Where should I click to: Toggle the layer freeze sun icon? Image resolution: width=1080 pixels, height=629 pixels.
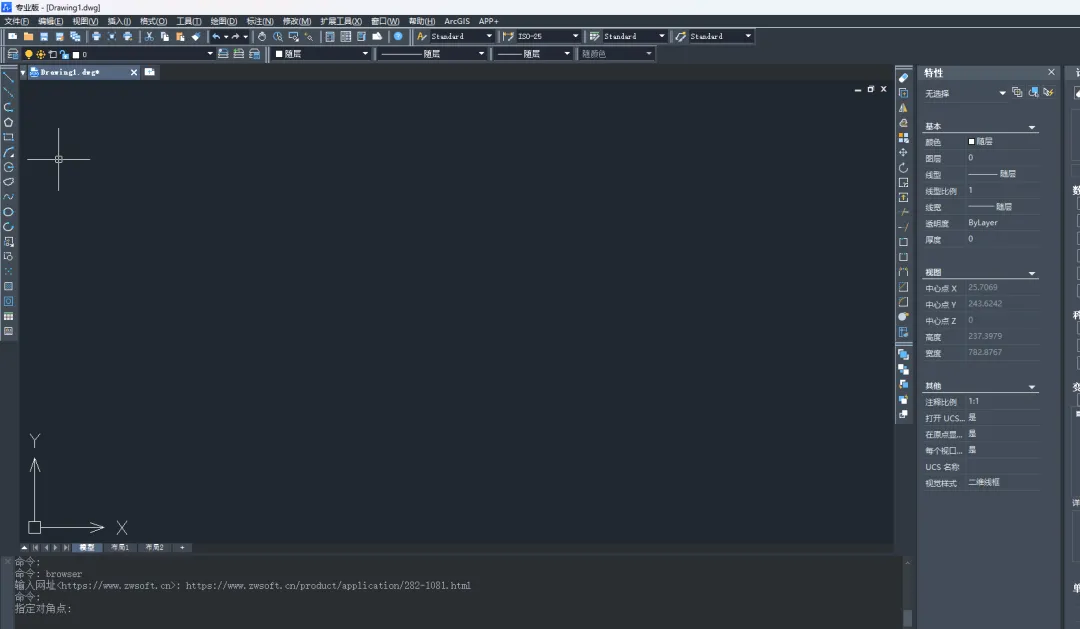(x=41, y=54)
